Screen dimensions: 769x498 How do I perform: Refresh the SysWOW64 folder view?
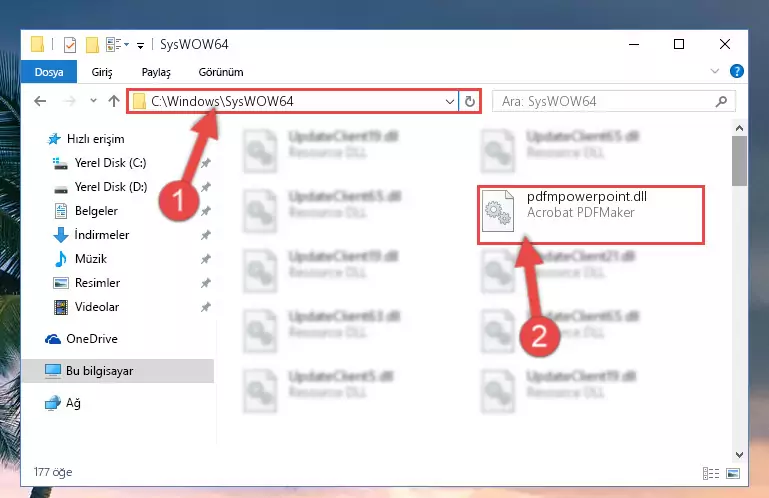[469, 102]
